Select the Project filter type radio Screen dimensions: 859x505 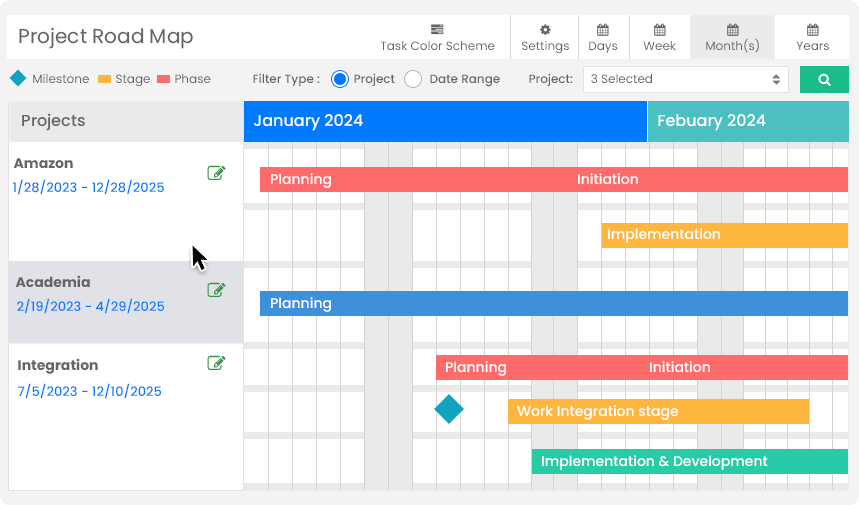(340, 79)
